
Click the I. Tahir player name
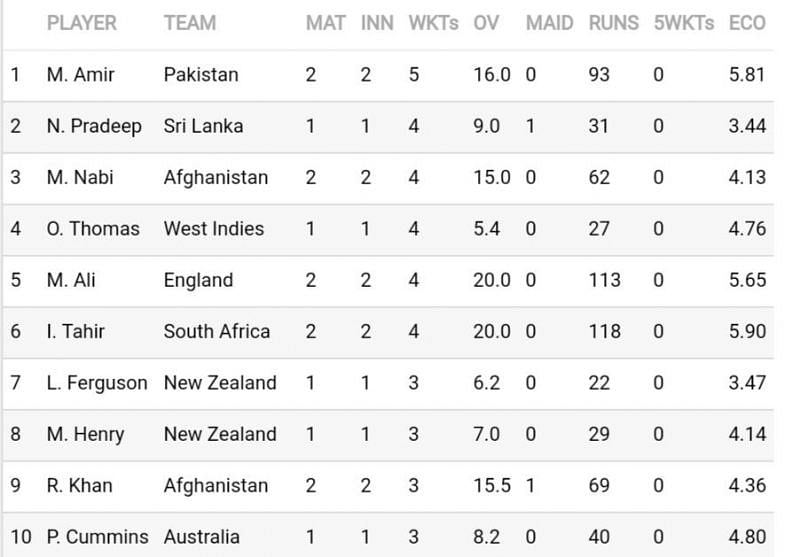point(76,332)
